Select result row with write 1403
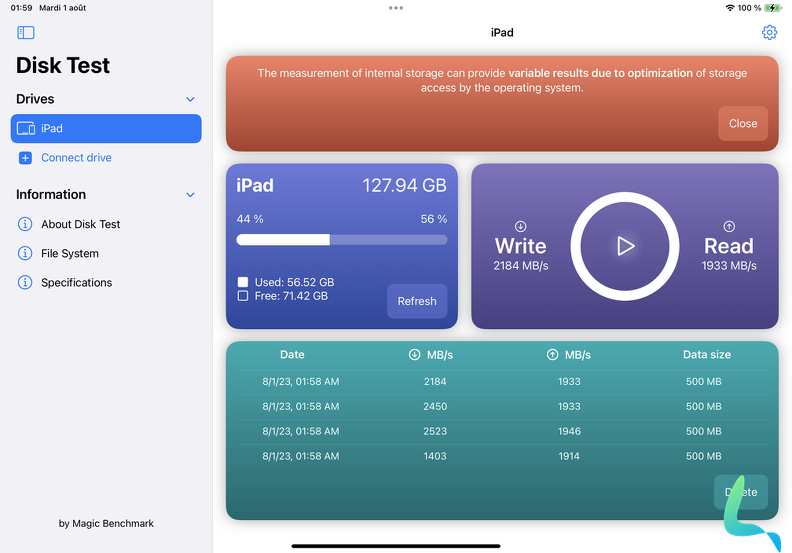 pos(502,456)
